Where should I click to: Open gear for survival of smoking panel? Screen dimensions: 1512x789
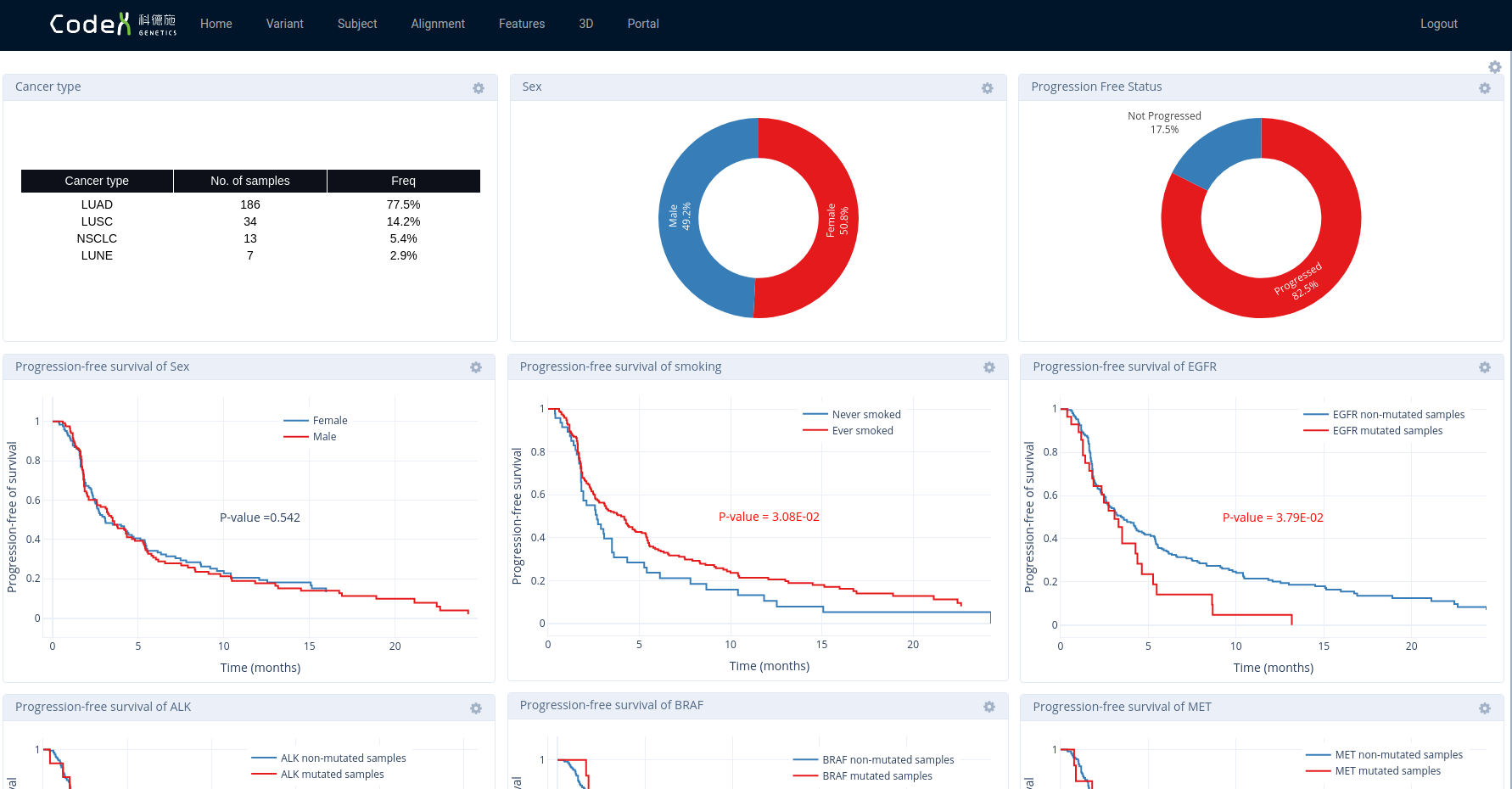coord(988,367)
